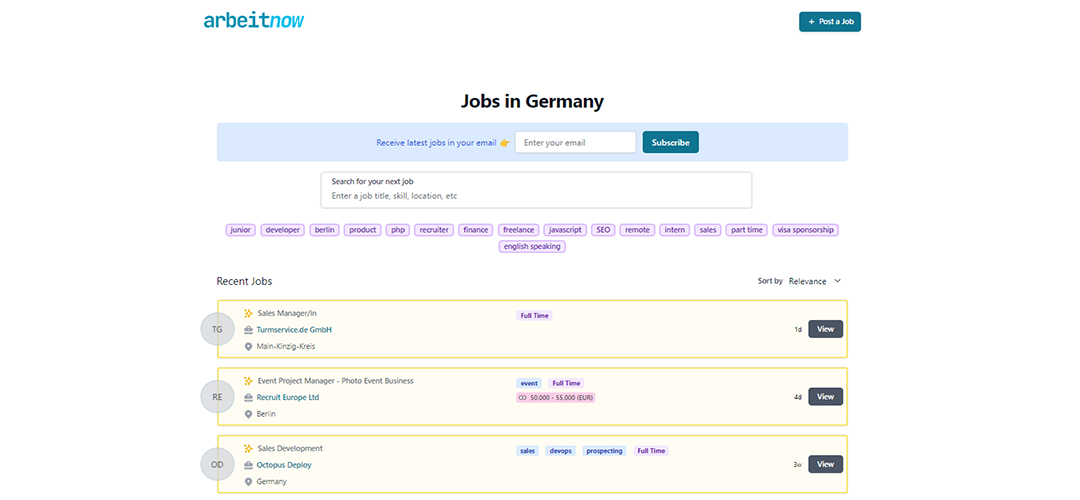Viewport: 1080px width, 500px height.
Task: Open the Sales Manager/in job title
Action: [x=287, y=313]
